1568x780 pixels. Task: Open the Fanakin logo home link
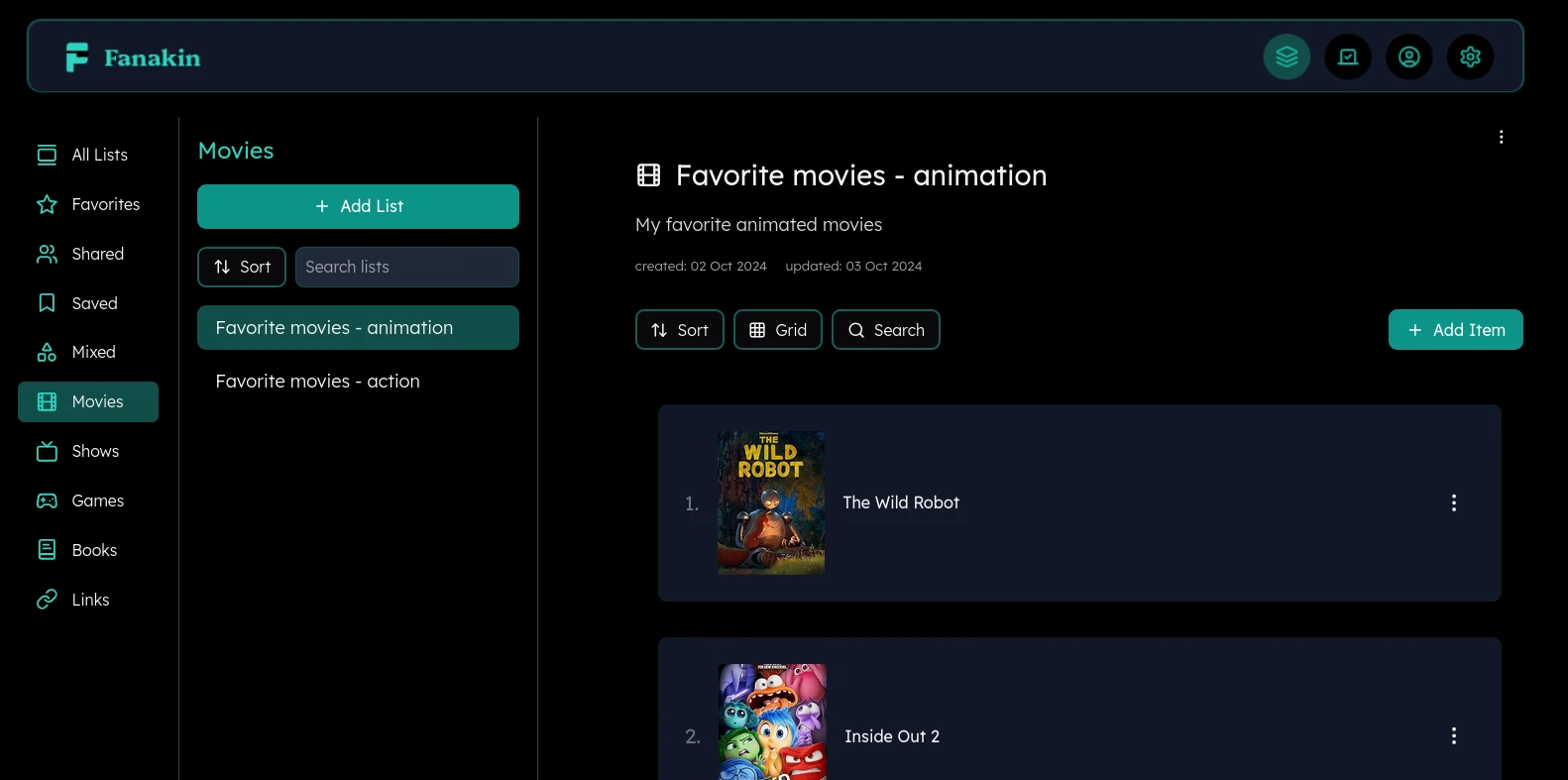(133, 57)
